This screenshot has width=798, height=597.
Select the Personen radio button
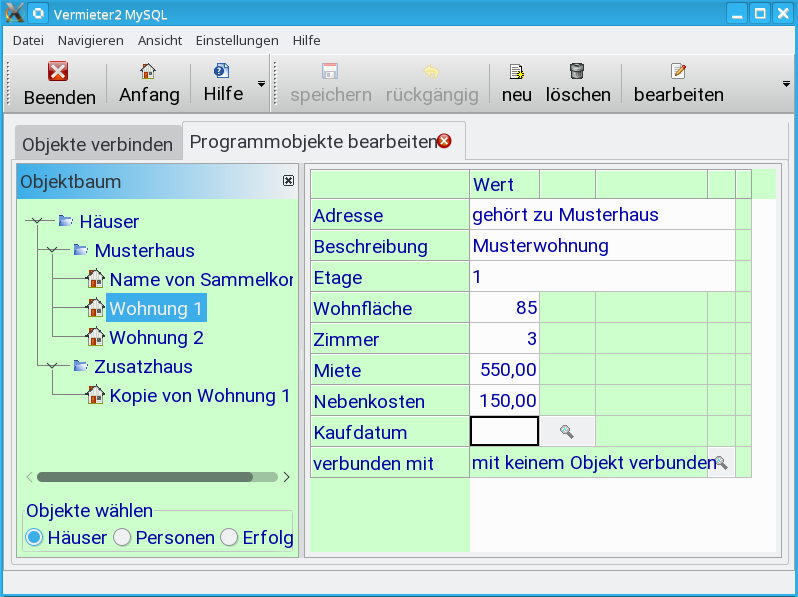[123, 538]
